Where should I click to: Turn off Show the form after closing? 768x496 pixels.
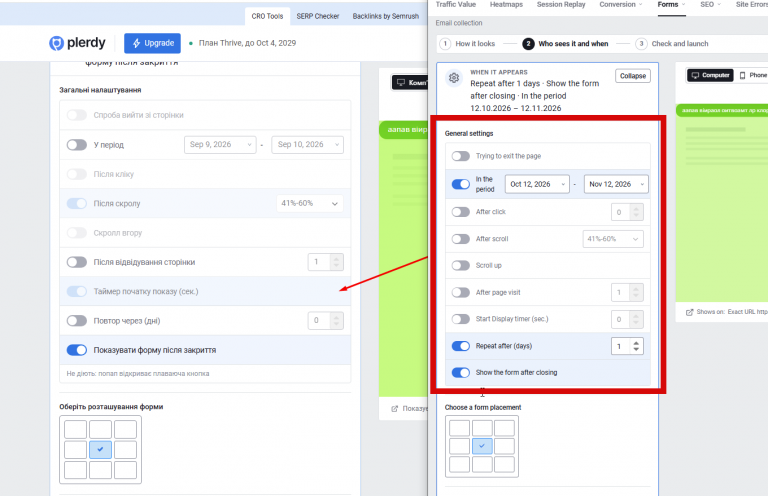click(460, 373)
